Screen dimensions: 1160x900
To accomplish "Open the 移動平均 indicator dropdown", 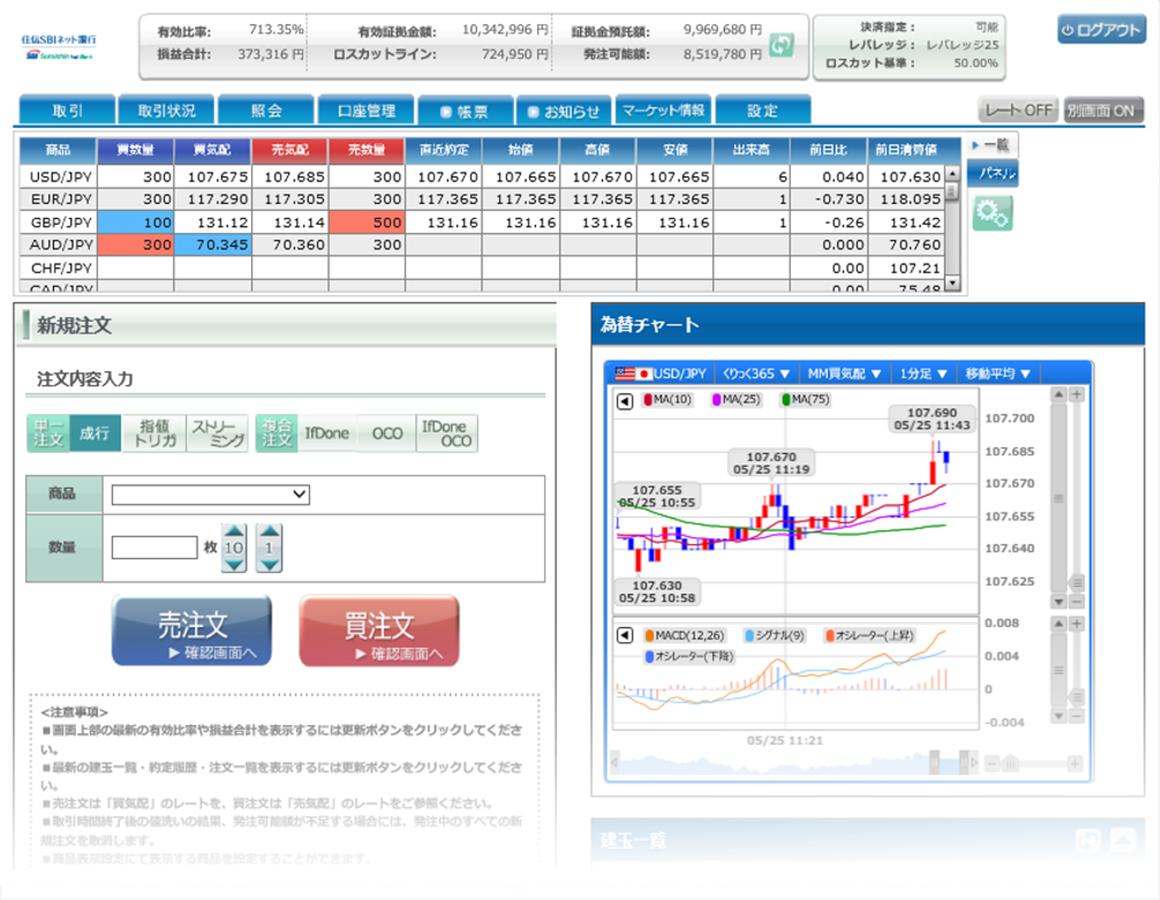I will [998, 373].
